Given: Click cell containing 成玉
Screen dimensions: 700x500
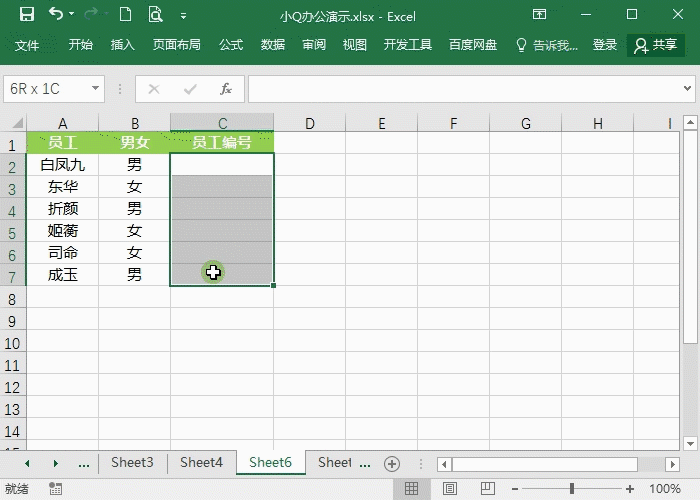Looking at the screenshot, I should pyautogui.click(x=62, y=275).
